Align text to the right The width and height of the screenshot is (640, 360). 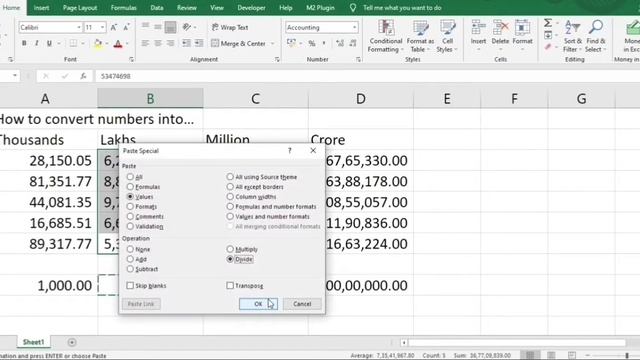tap(171, 43)
